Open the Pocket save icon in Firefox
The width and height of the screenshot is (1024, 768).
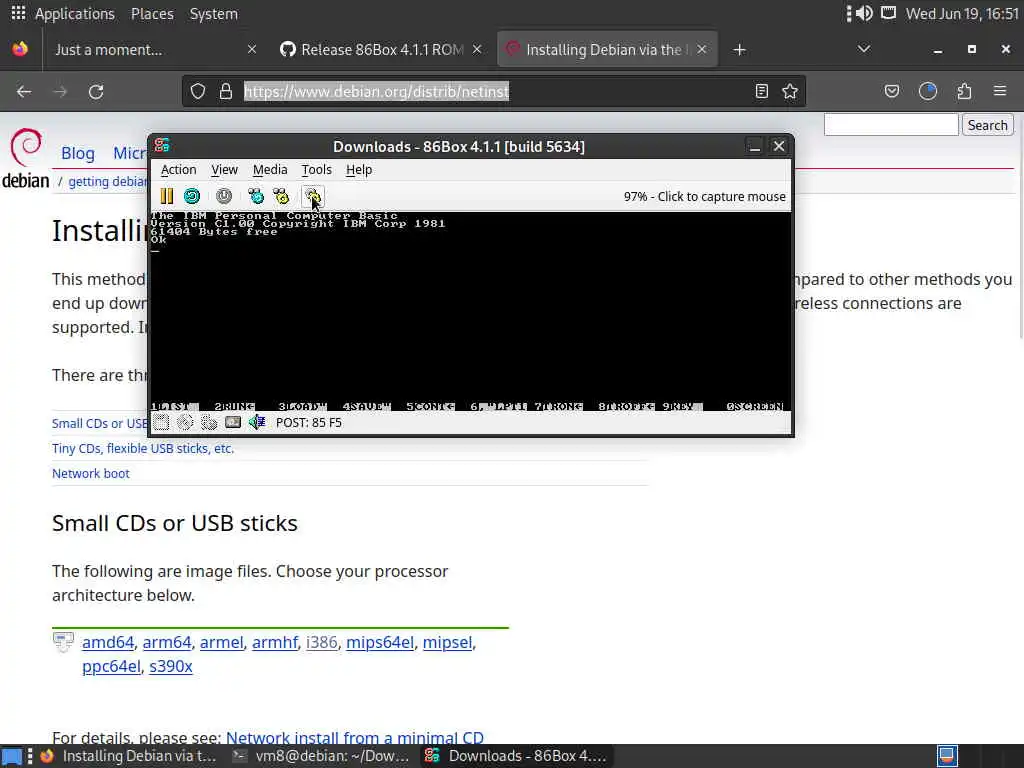click(x=892, y=91)
